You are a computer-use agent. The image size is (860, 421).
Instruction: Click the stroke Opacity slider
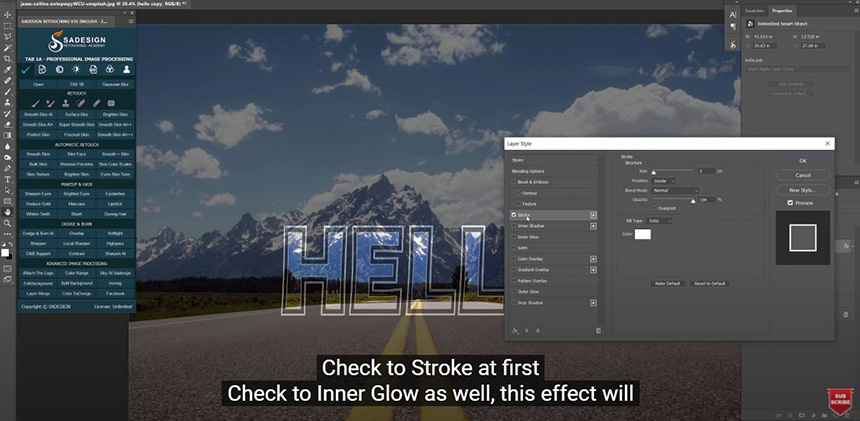(674, 201)
